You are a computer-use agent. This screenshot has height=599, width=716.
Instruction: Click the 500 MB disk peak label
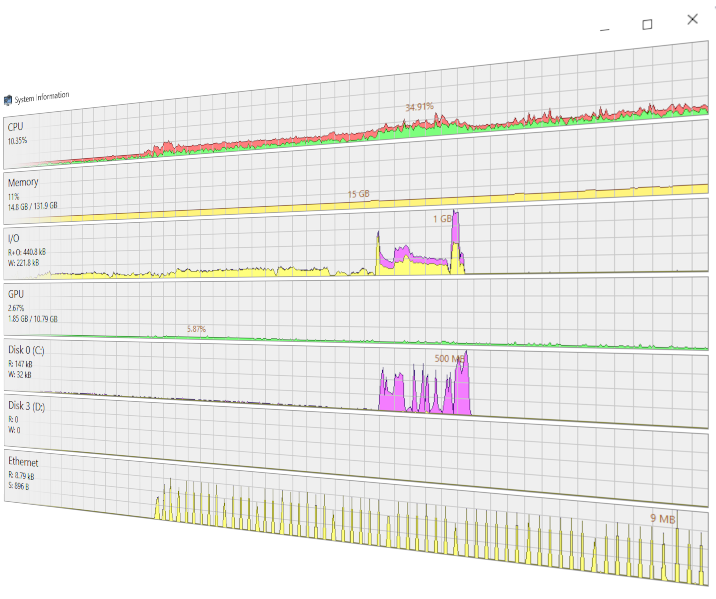[x=450, y=358]
